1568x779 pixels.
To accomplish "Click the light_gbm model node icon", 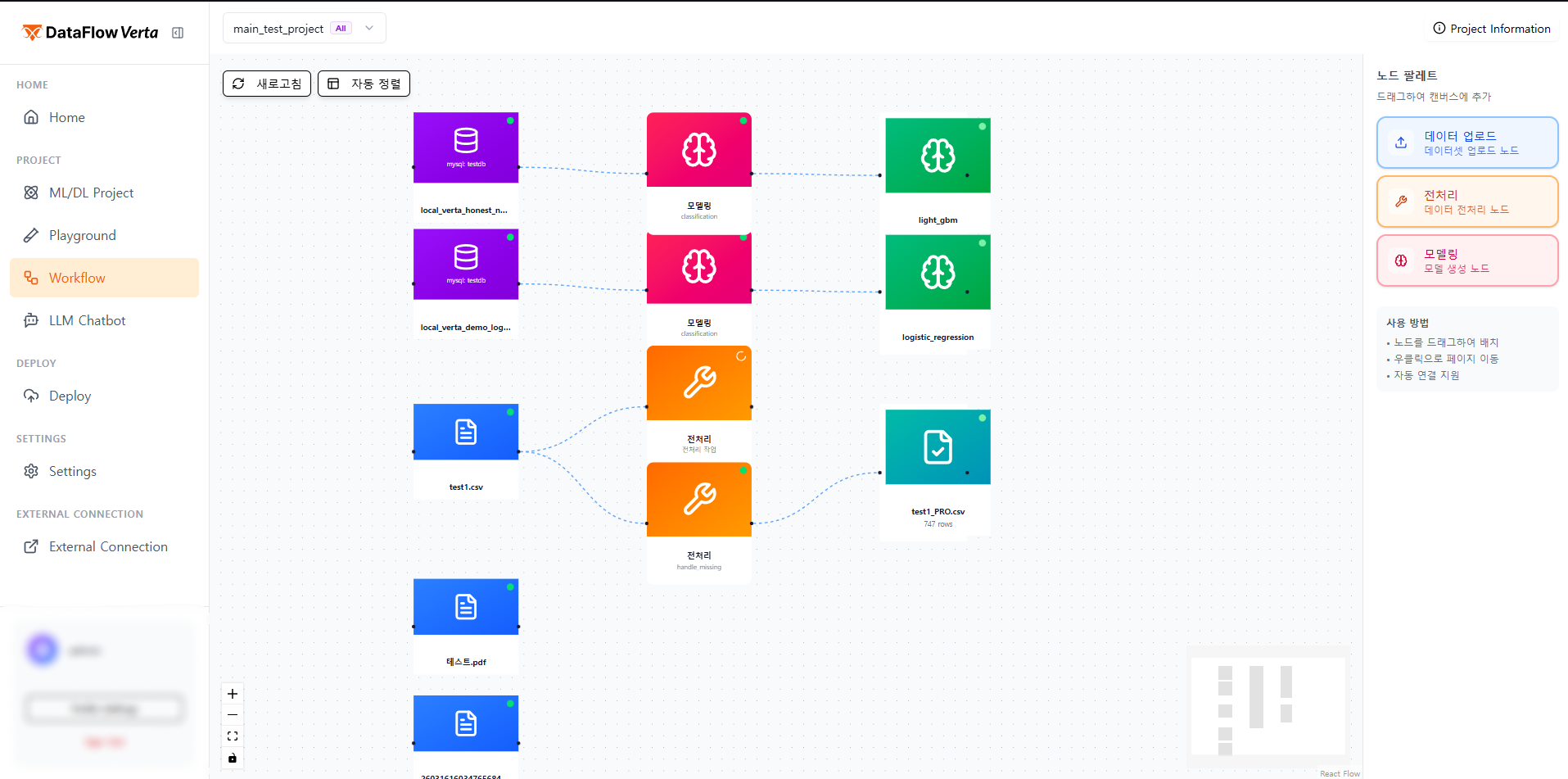I will (938, 156).
